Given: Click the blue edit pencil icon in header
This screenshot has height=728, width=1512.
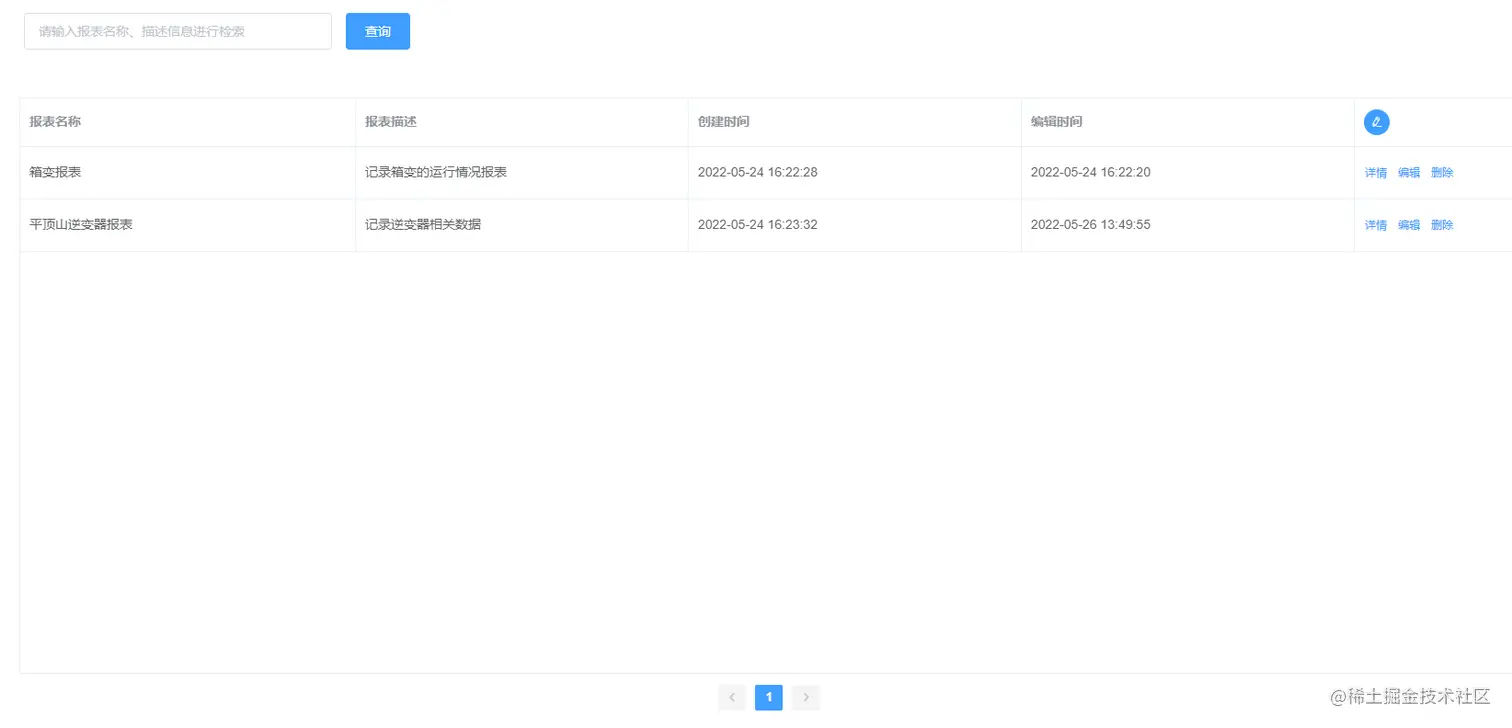Looking at the screenshot, I should (1376, 122).
